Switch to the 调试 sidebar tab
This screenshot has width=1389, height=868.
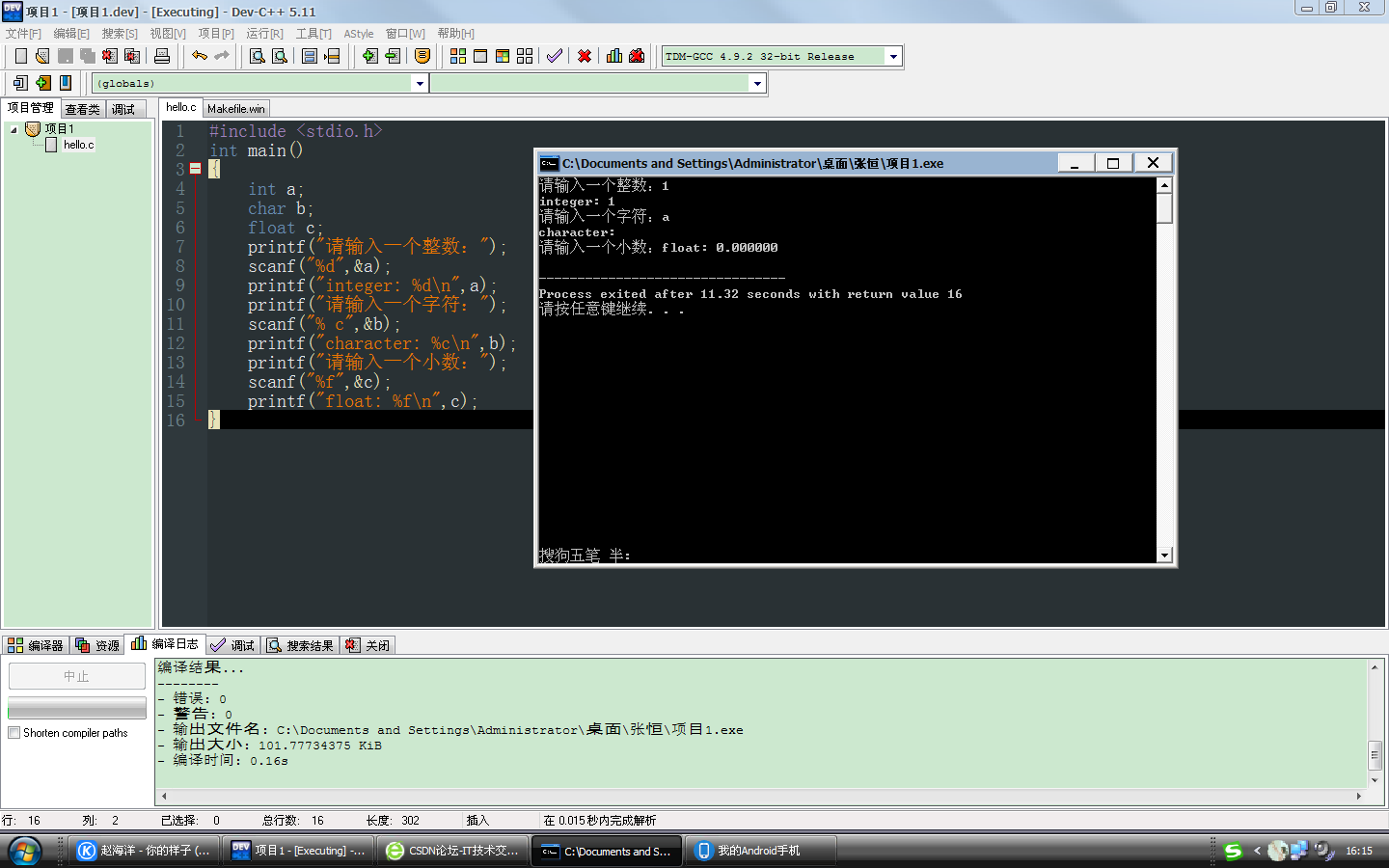point(123,109)
